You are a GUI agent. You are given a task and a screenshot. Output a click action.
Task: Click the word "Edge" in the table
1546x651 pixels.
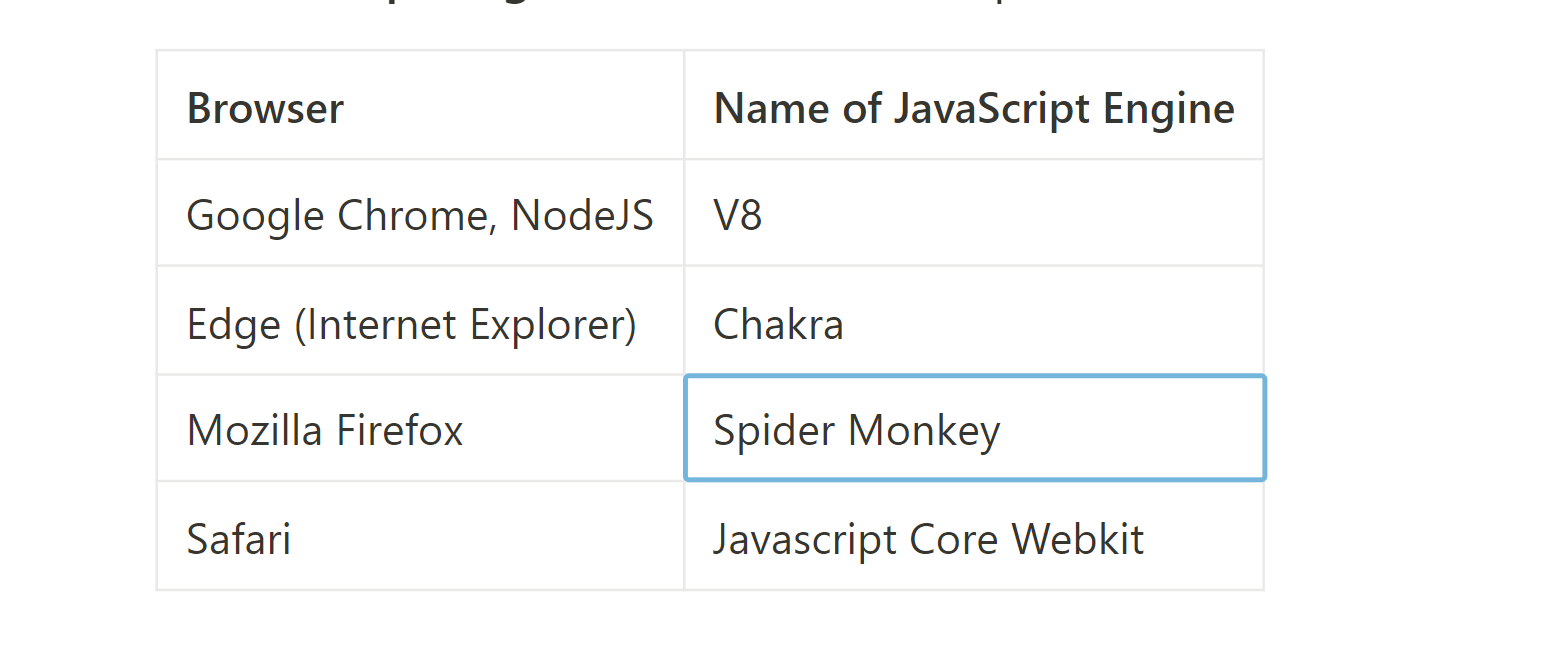point(233,325)
